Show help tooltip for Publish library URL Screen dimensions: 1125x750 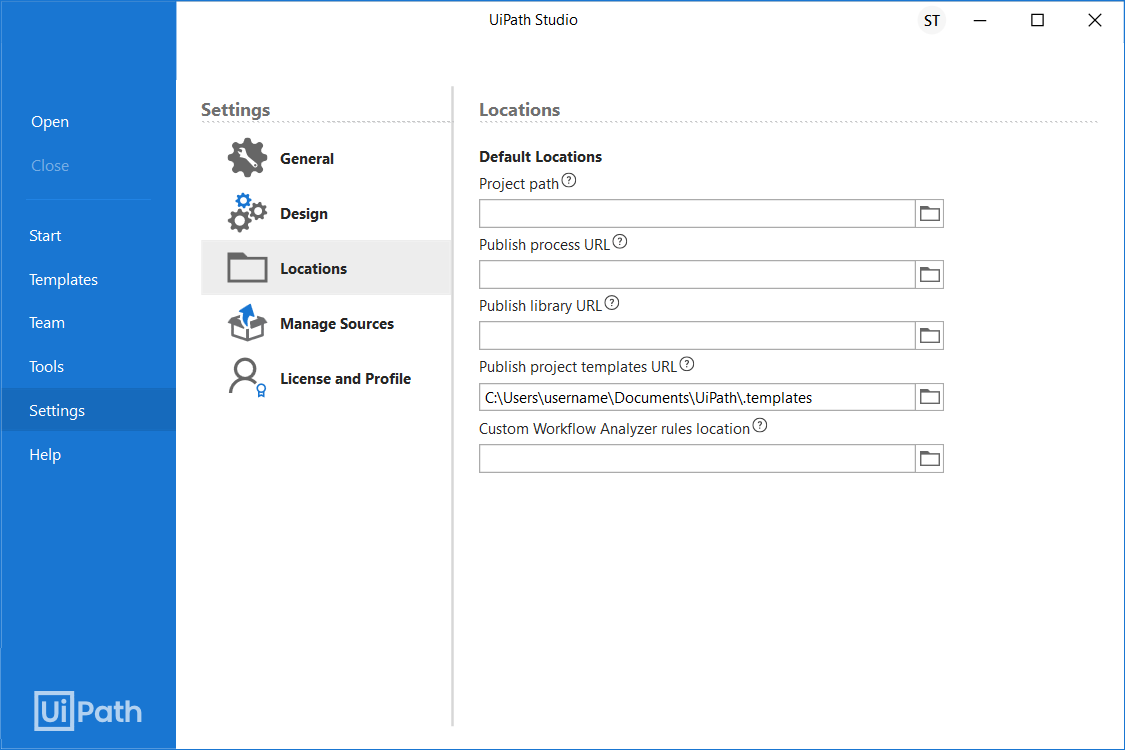[611, 303]
